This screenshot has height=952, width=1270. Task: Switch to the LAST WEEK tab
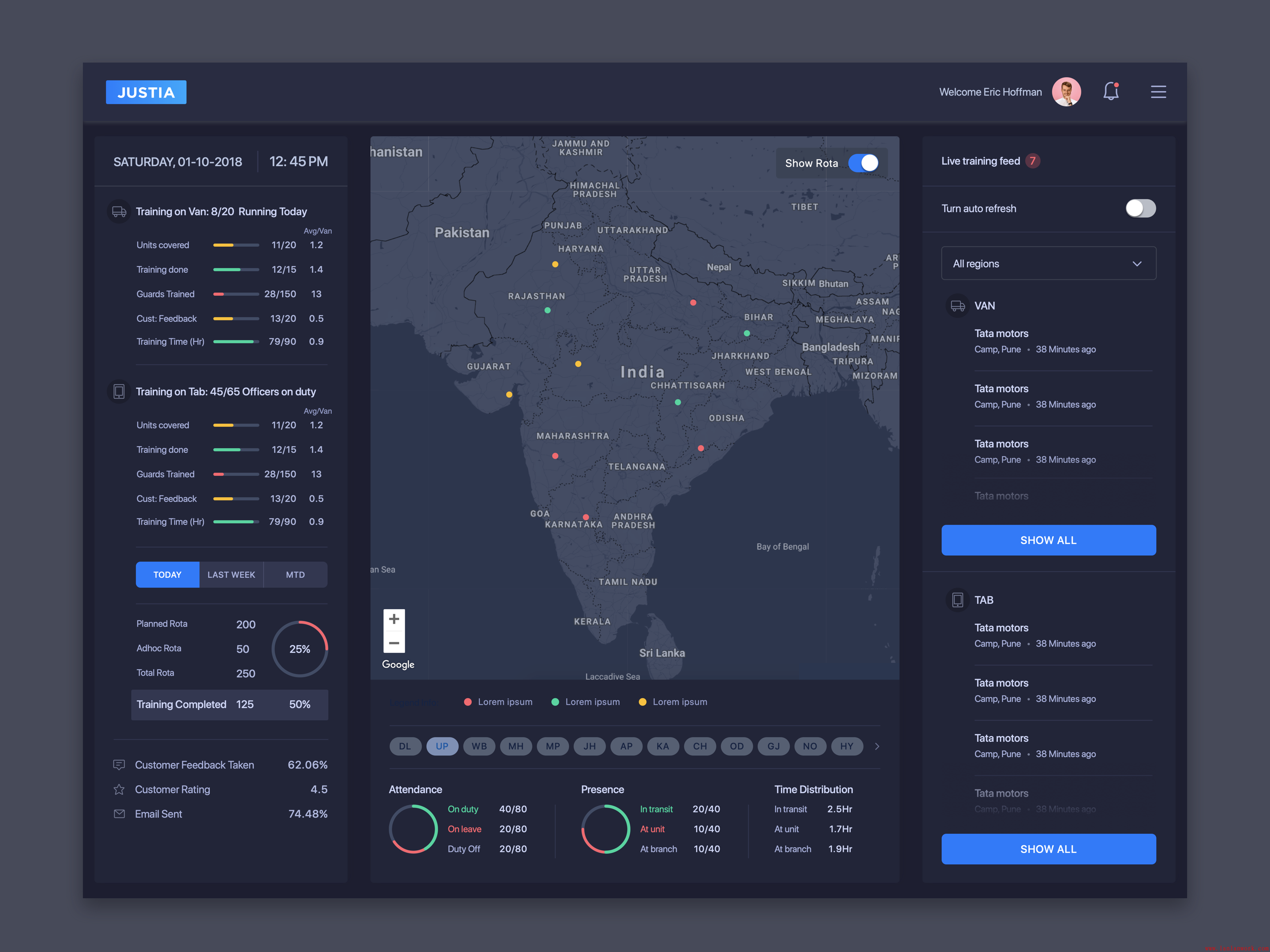pyautogui.click(x=231, y=574)
